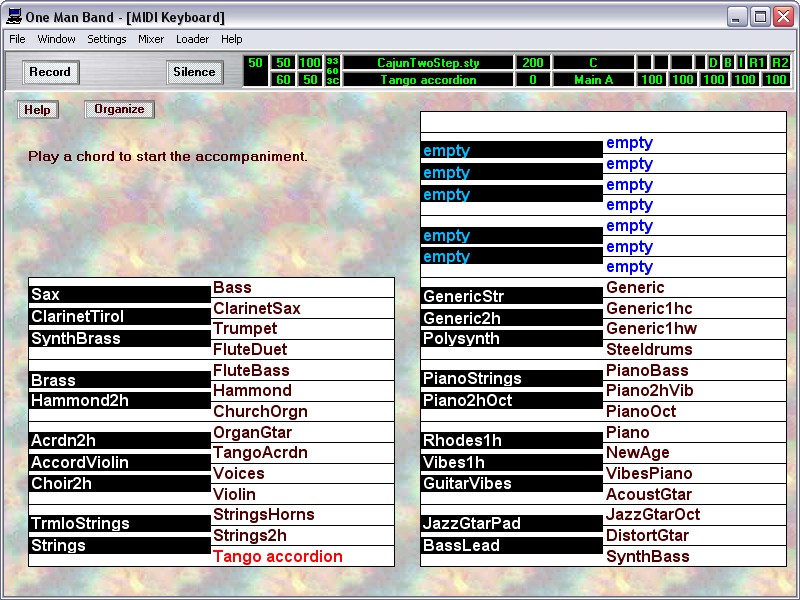The height and width of the screenshot is (600, 800).
Task: Select the Trumpet white key
Action: pyautogui.click(x=303, y=329)
